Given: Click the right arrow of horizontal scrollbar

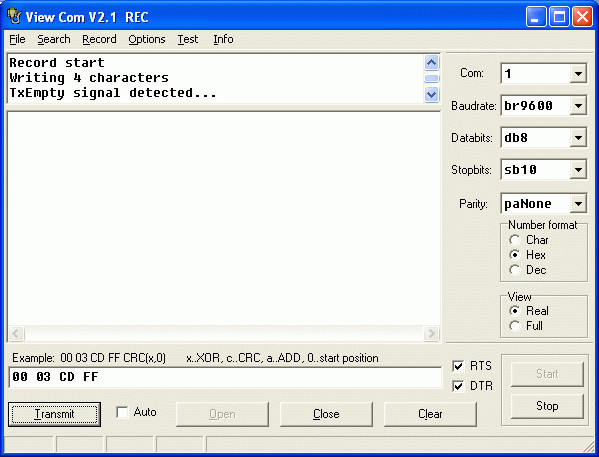Looking at the screenshot, I should click(431, 334).
